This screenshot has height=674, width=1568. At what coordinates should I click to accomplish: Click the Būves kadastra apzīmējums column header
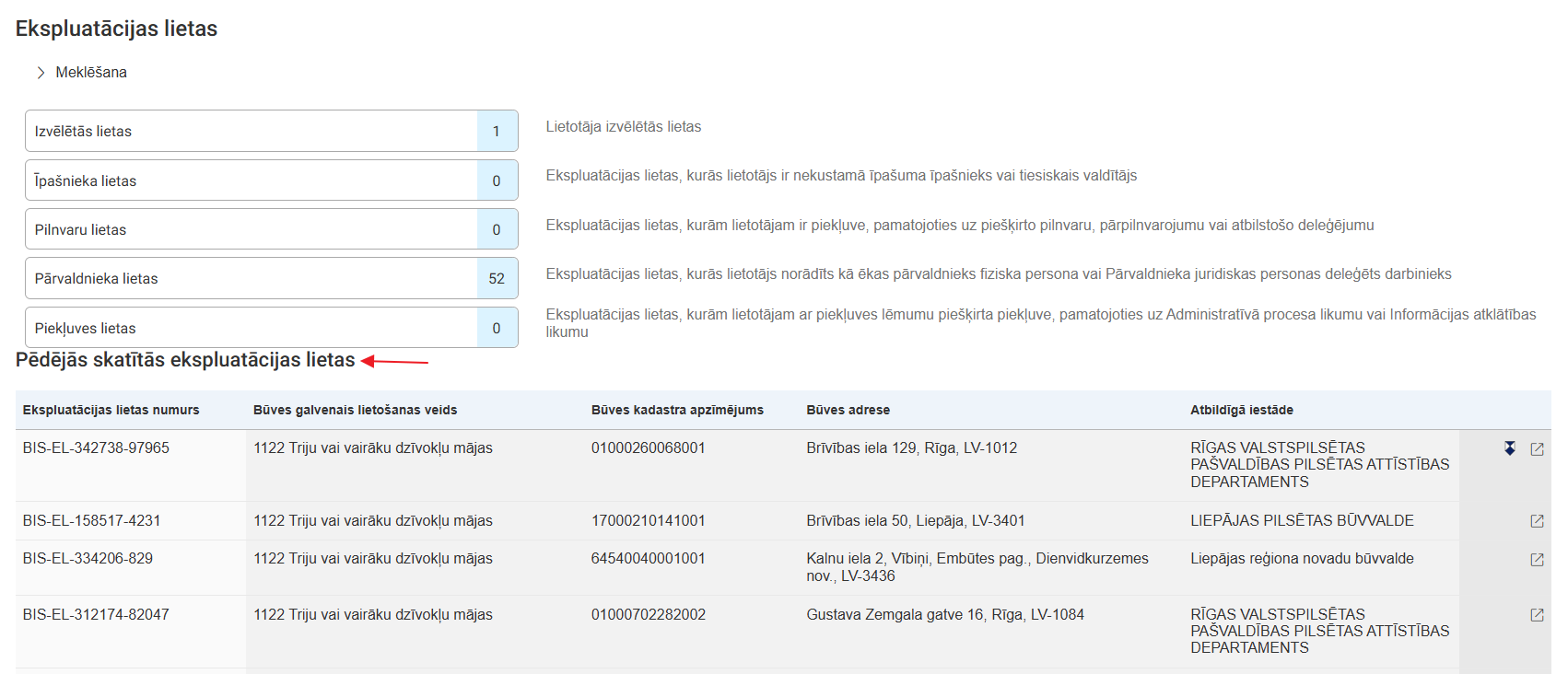coord(677,411)
